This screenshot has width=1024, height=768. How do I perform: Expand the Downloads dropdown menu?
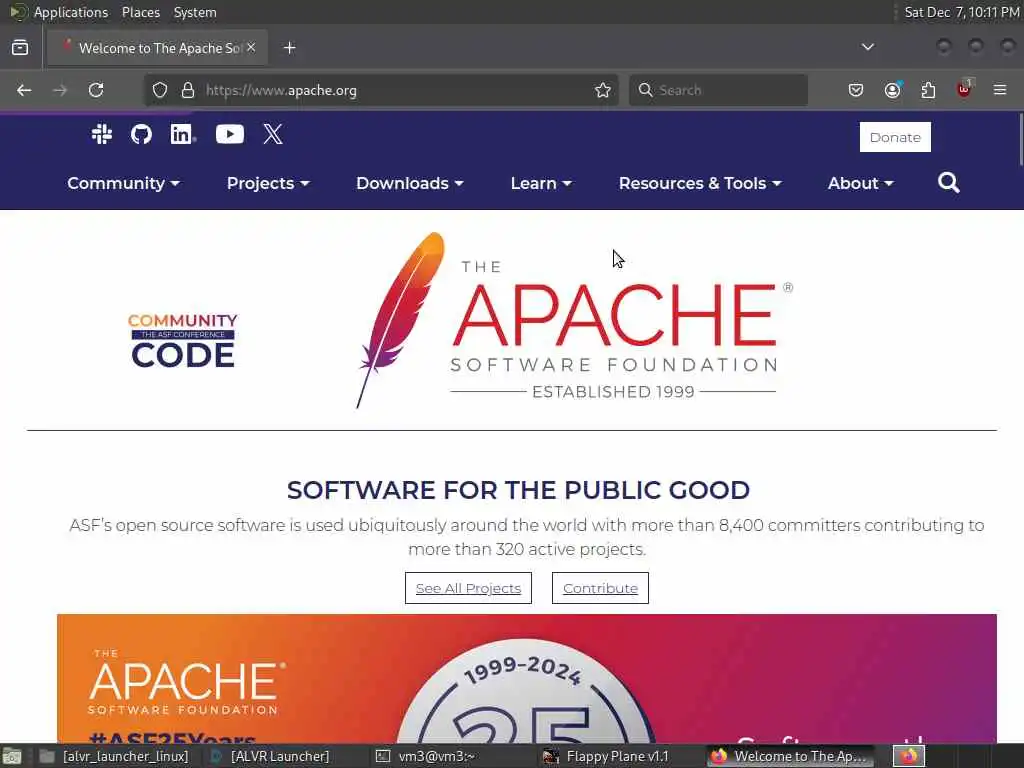410,184
